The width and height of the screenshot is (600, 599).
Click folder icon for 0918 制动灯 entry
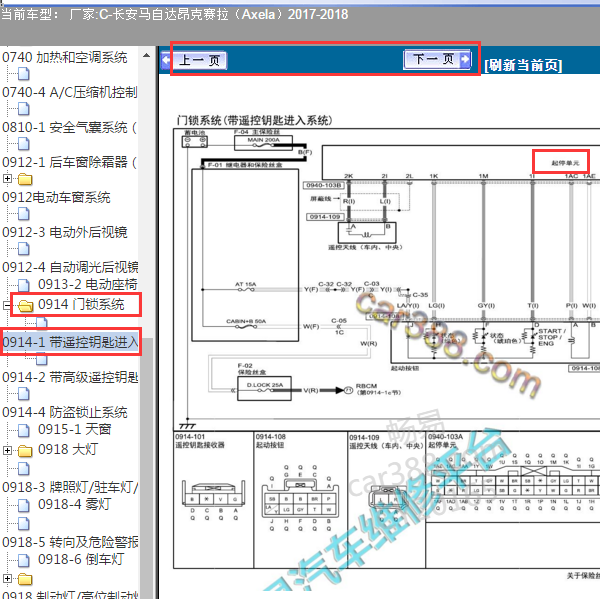(25, 579)
